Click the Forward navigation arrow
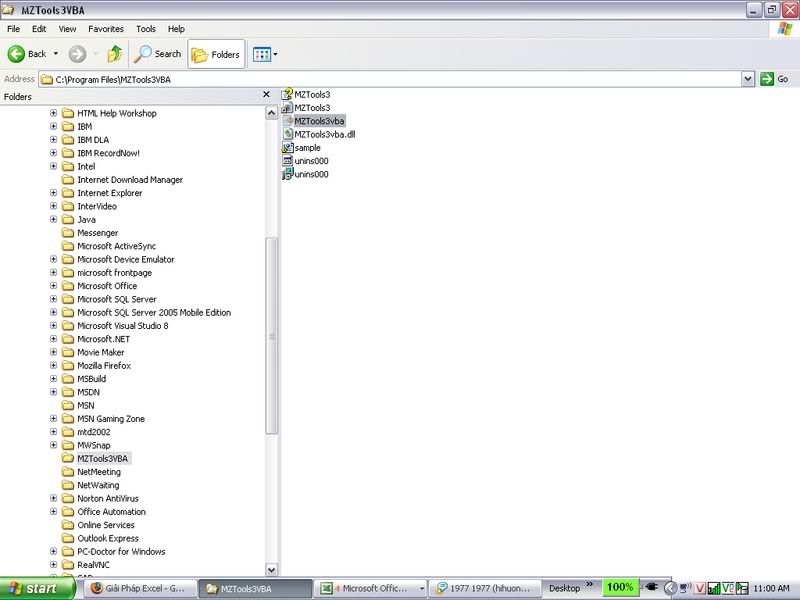This screenshot has height=600, width=800. (78, 54)
